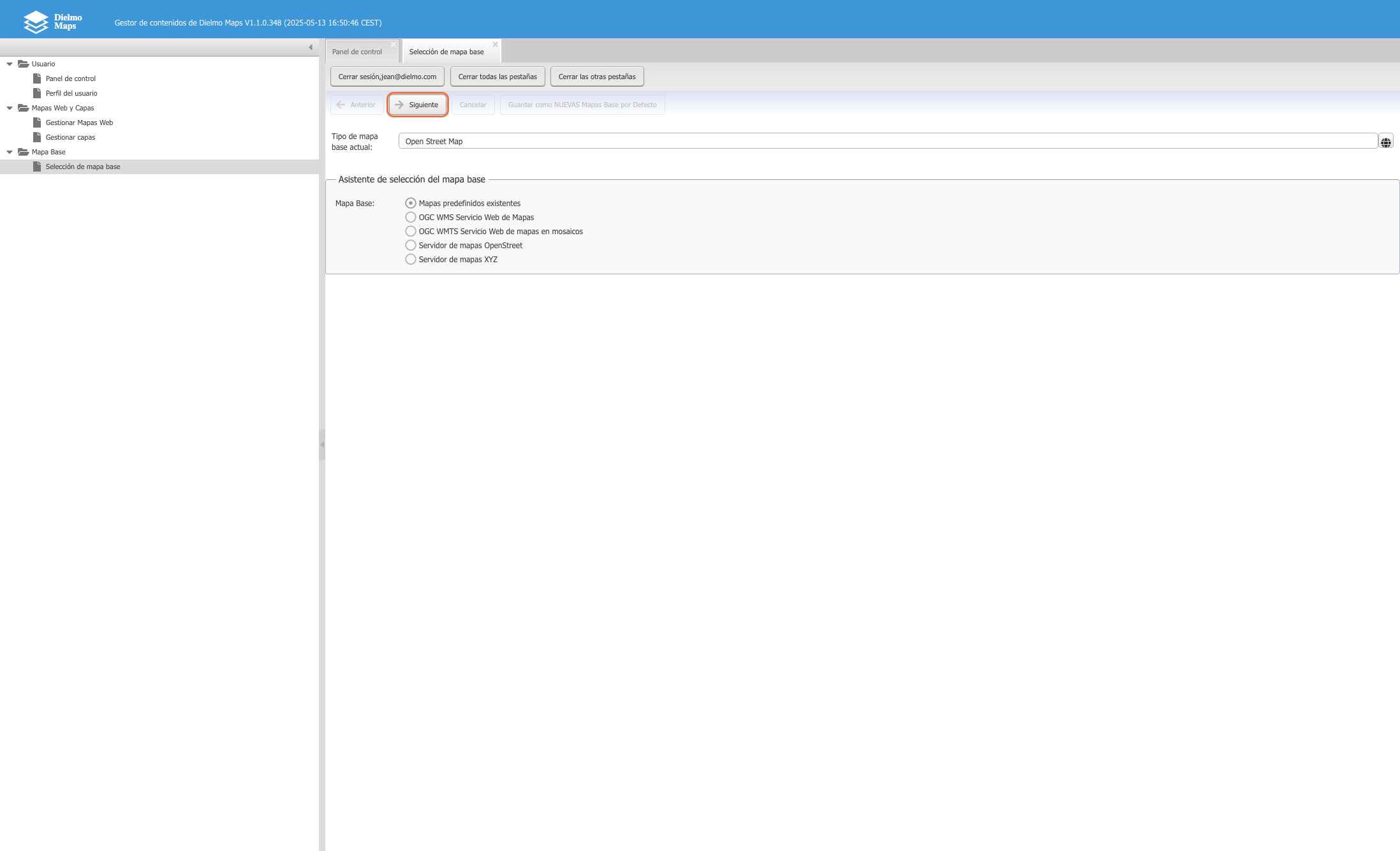Select OGC WMTS mapas en mosaicos option
1400x851 pixels.
tap(411, 231)
